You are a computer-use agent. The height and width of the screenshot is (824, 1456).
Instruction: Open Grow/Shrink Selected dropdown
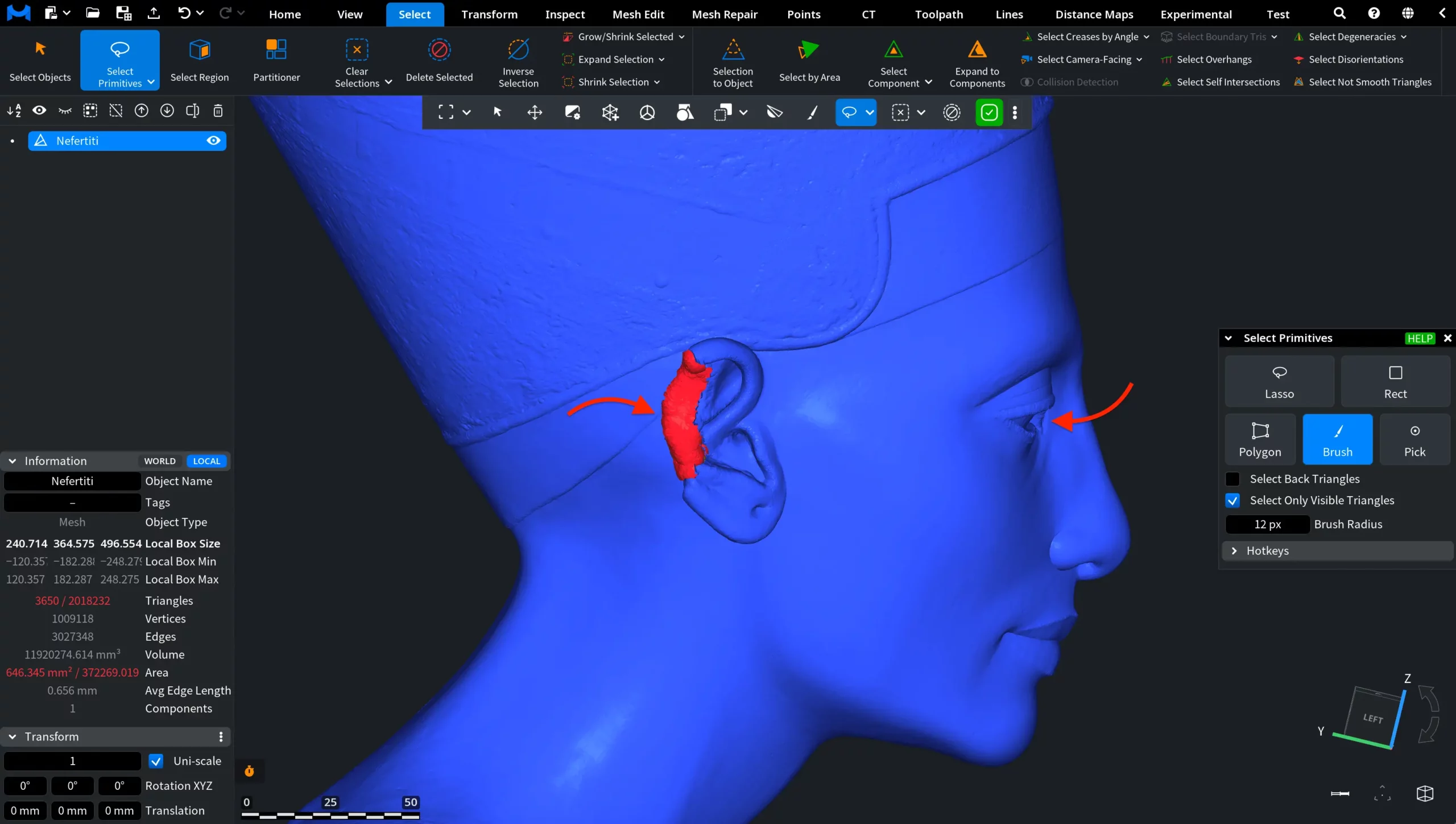click(681, 37)
